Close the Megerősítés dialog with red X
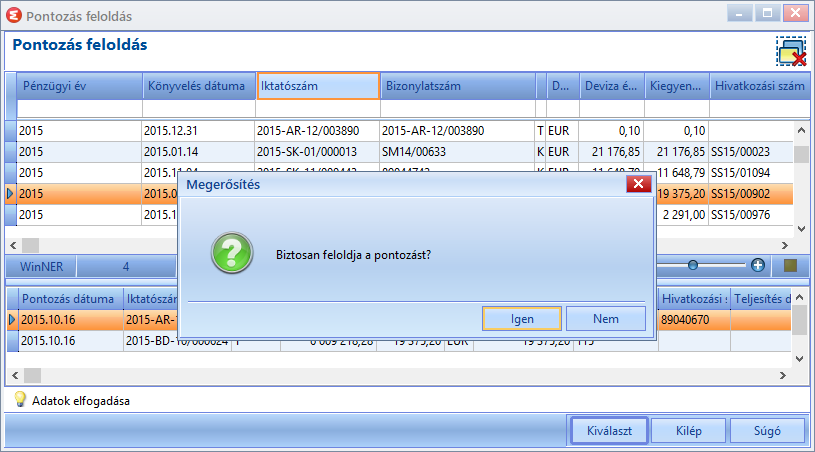The image size is (815, 452). 639,183
